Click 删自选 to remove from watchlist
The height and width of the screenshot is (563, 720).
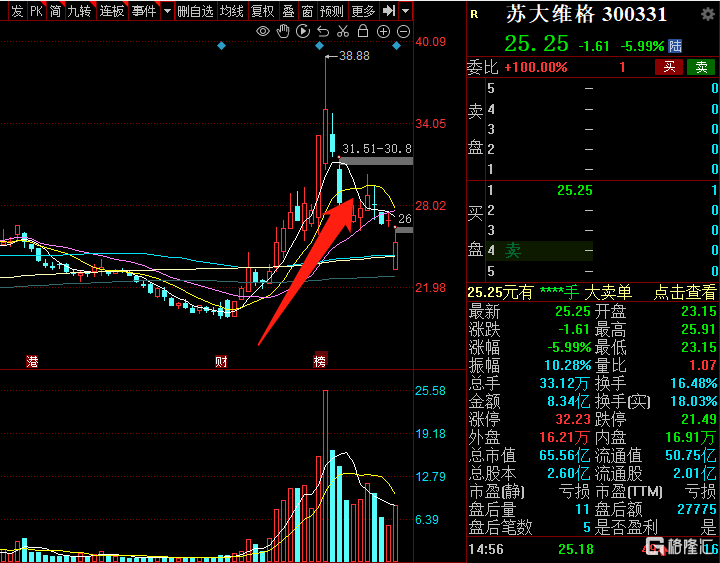pos(196,11)
